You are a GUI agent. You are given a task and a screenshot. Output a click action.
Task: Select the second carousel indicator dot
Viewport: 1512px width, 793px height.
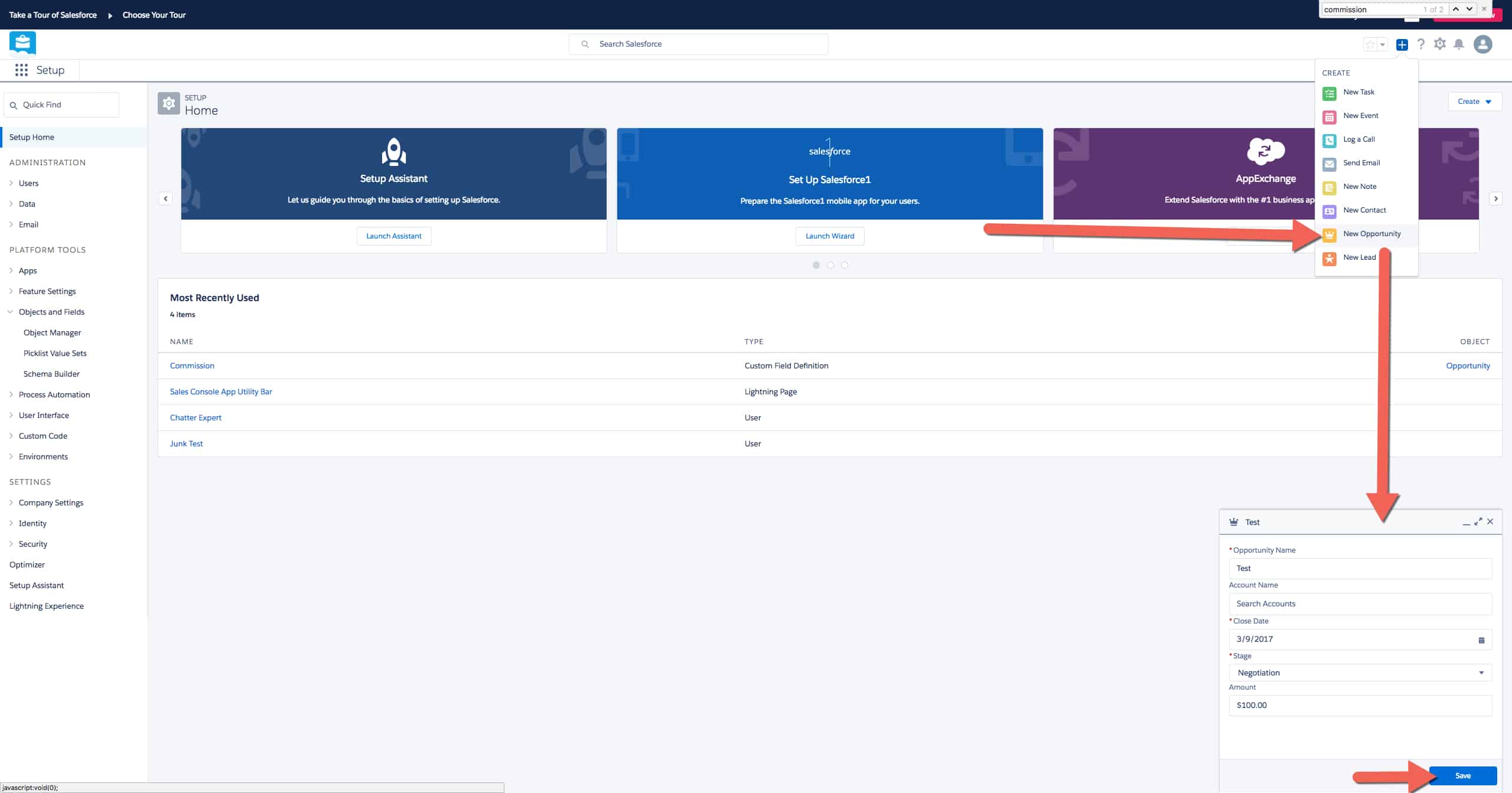point(830,265)
